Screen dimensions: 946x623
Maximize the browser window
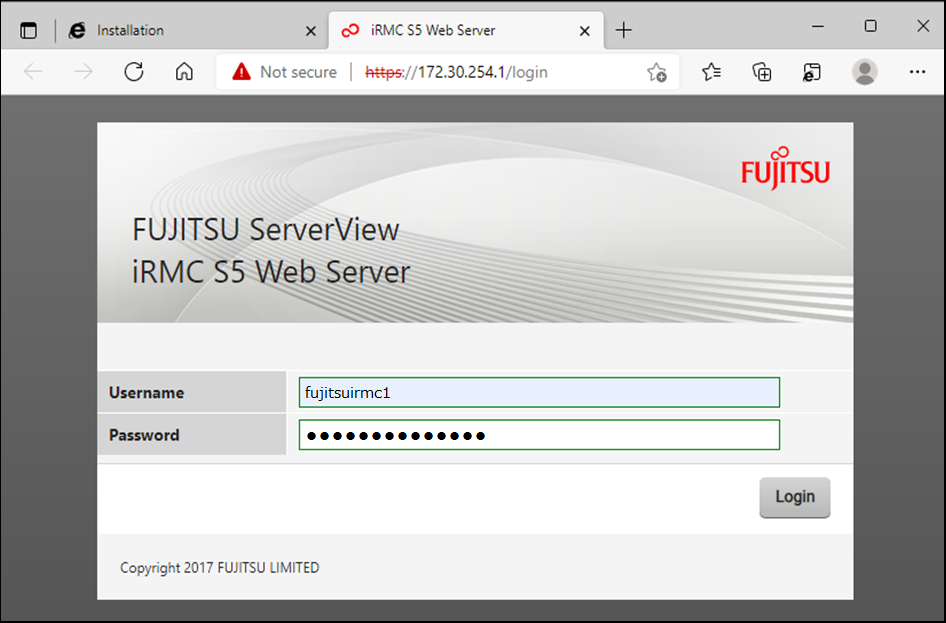[x=871, y=27]
